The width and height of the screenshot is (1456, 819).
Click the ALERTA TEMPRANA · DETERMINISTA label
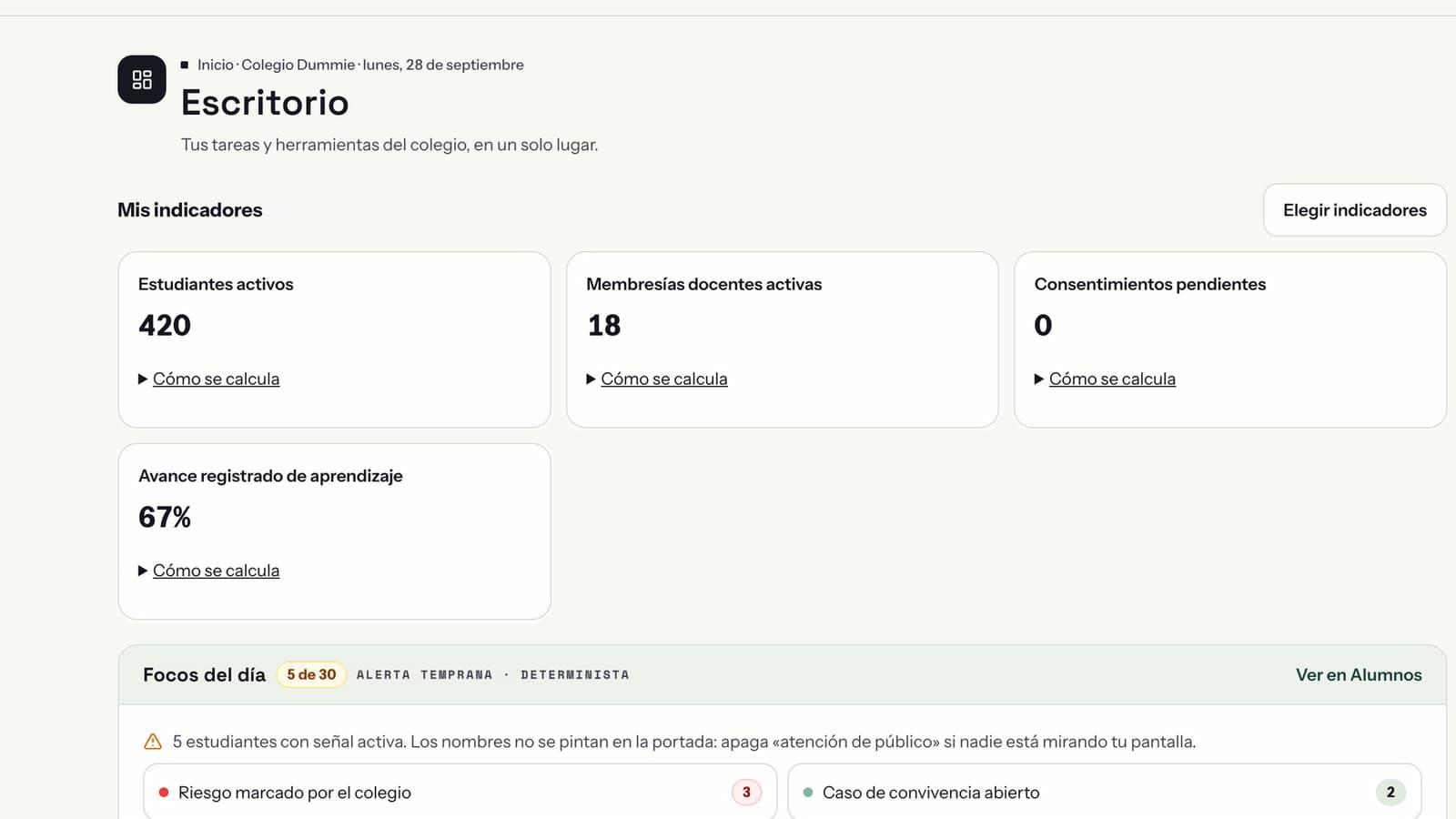pos(492,674)
